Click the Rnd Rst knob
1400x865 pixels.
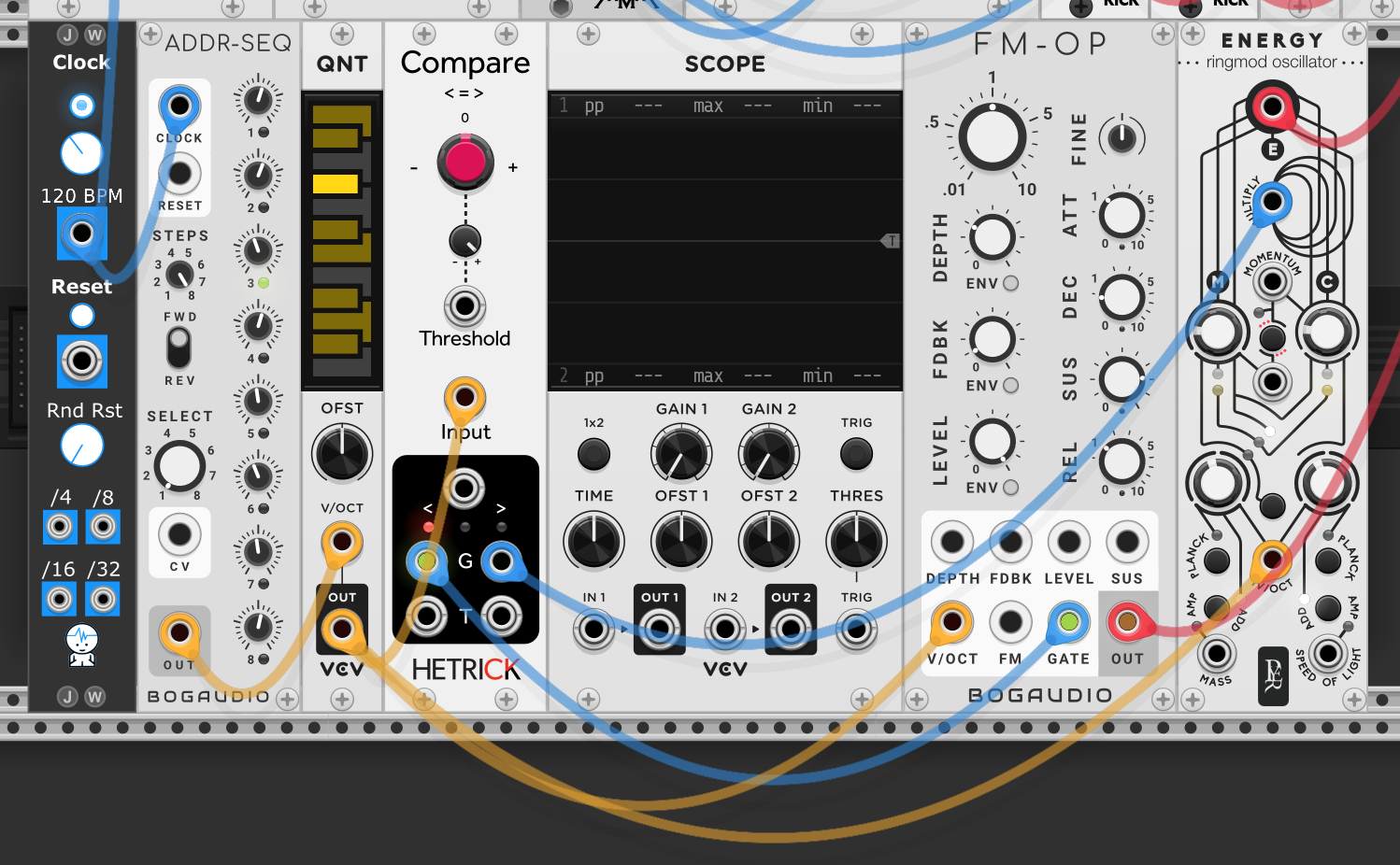(82, 446)
